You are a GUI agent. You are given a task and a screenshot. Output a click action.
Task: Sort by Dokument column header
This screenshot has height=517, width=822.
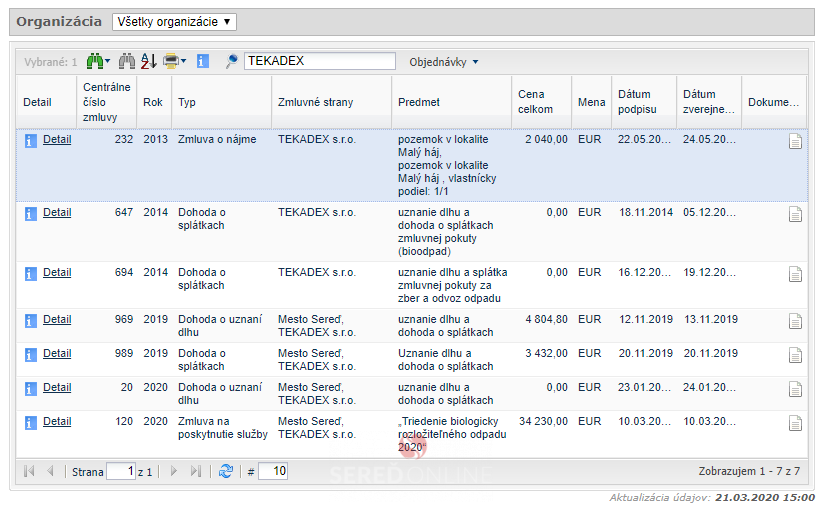click(x=774, y=102)
